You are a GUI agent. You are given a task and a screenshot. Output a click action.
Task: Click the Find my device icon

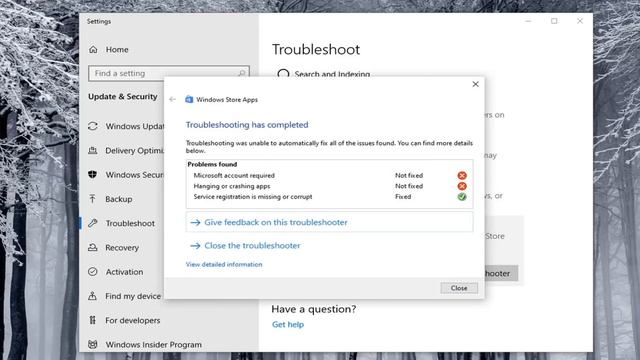tap(93, 296)
